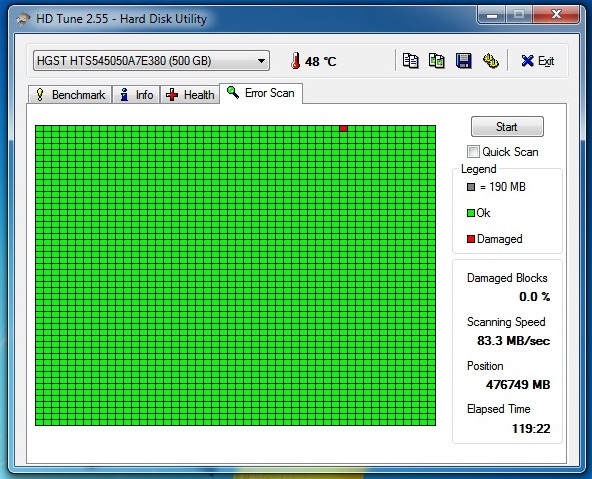The height and width of the screenshot is (479, 592).
Task: Expand drive list using the dropdown arrow
Action: pyautogui.click(x=261, y=61)
